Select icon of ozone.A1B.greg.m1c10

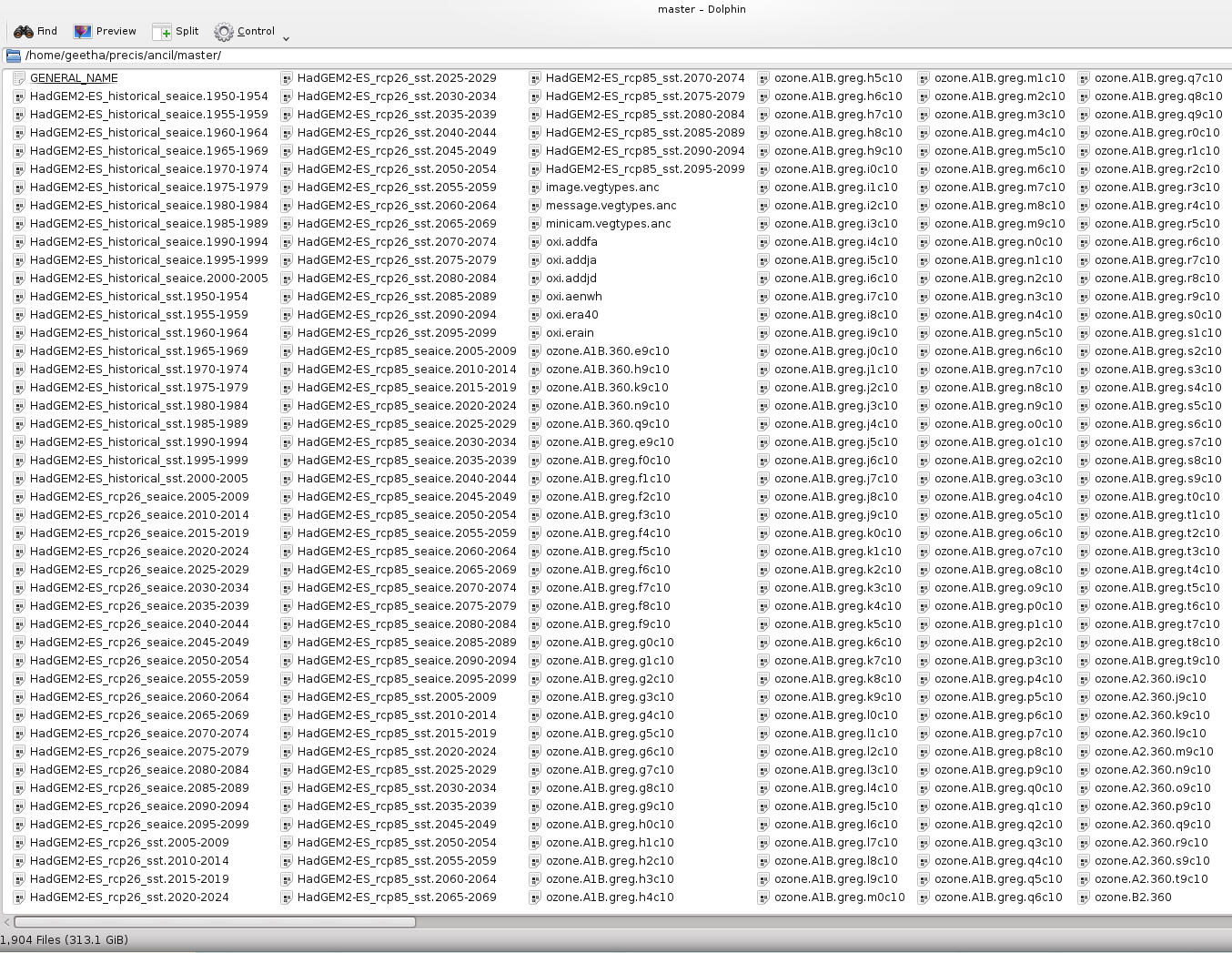click(x=924, y=78)
